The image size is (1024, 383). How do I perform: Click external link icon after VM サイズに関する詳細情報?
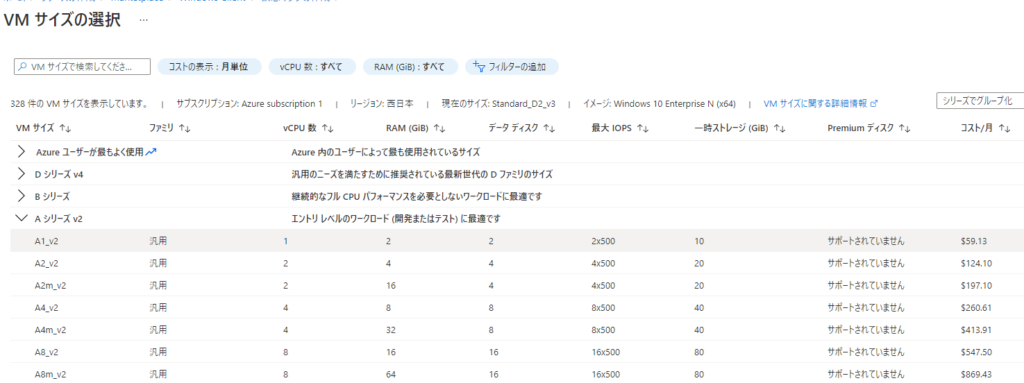click(x=874, y=103)
